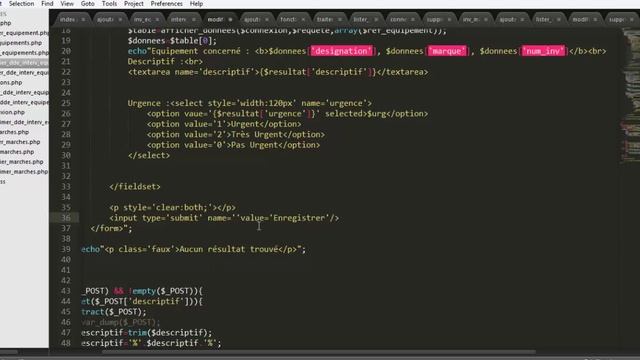This screenshot has height=360, width=640.
Task: Switch to the inv_m tab
Action: (x=471, y=20)
